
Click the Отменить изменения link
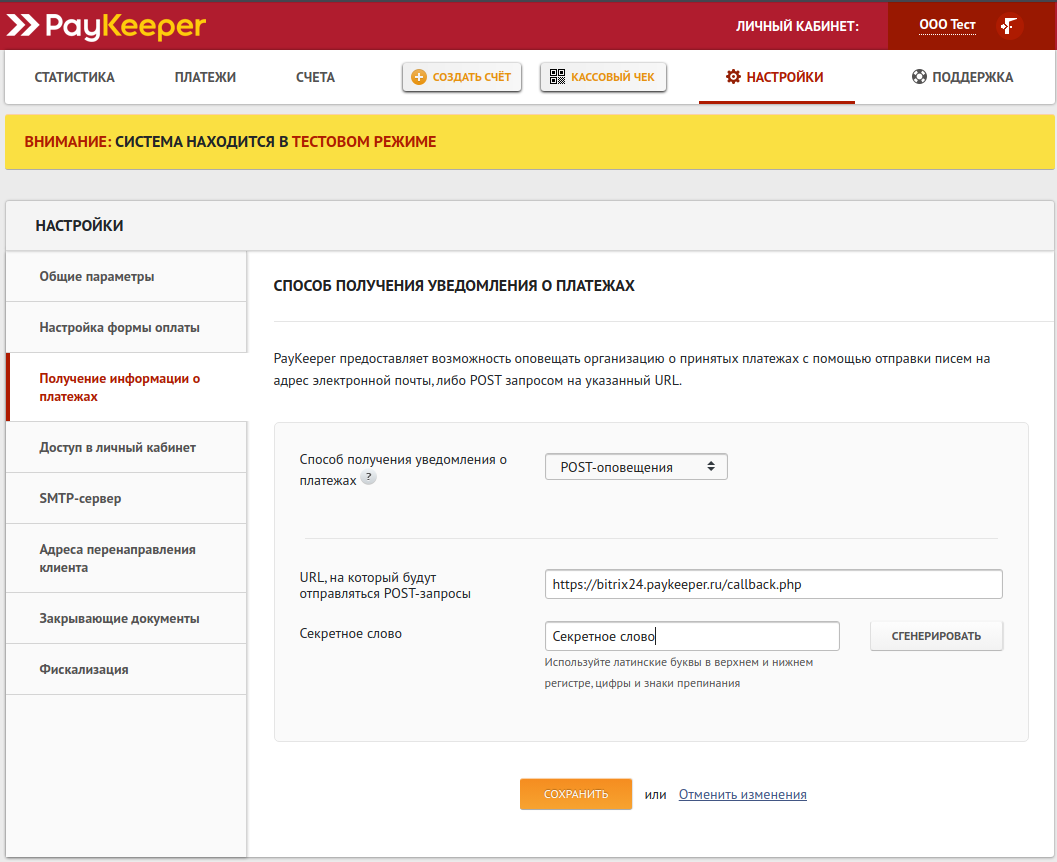(742, 795)
